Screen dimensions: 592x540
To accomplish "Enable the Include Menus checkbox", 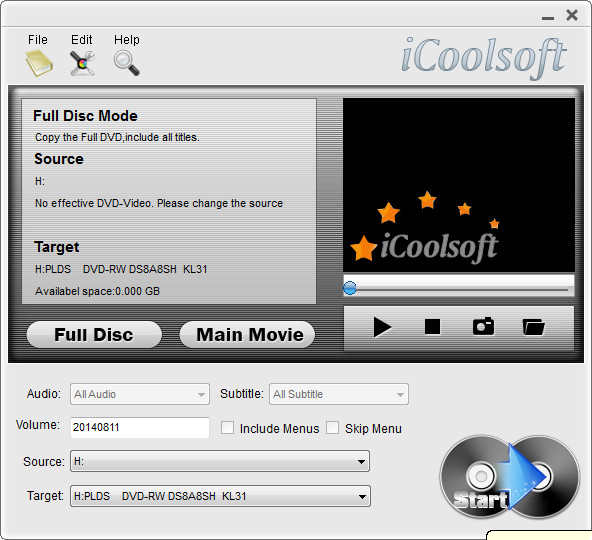I will pos(227,428).
